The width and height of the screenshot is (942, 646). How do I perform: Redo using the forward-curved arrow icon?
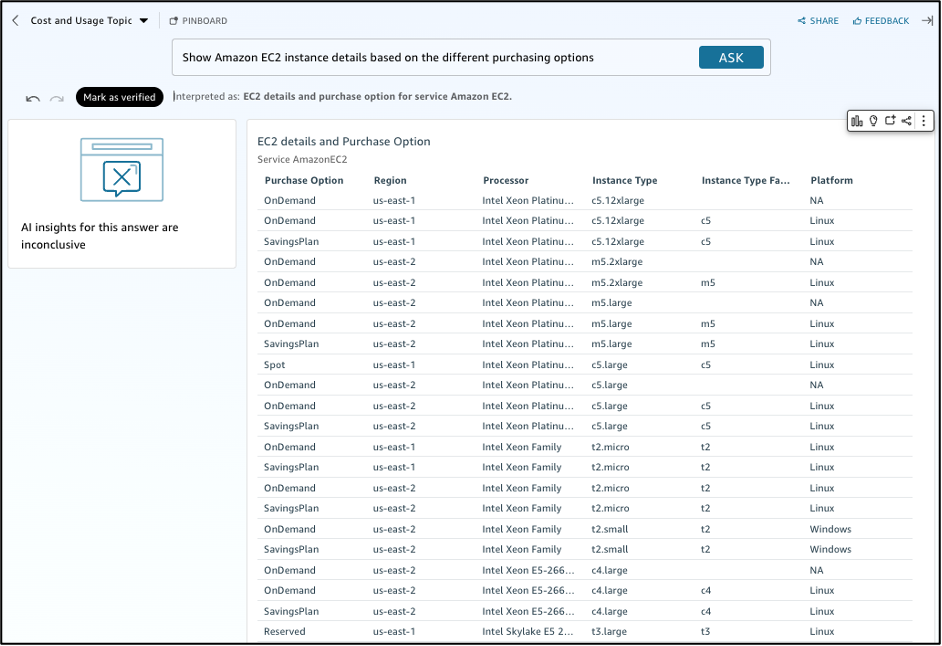(x=56, y=97)
